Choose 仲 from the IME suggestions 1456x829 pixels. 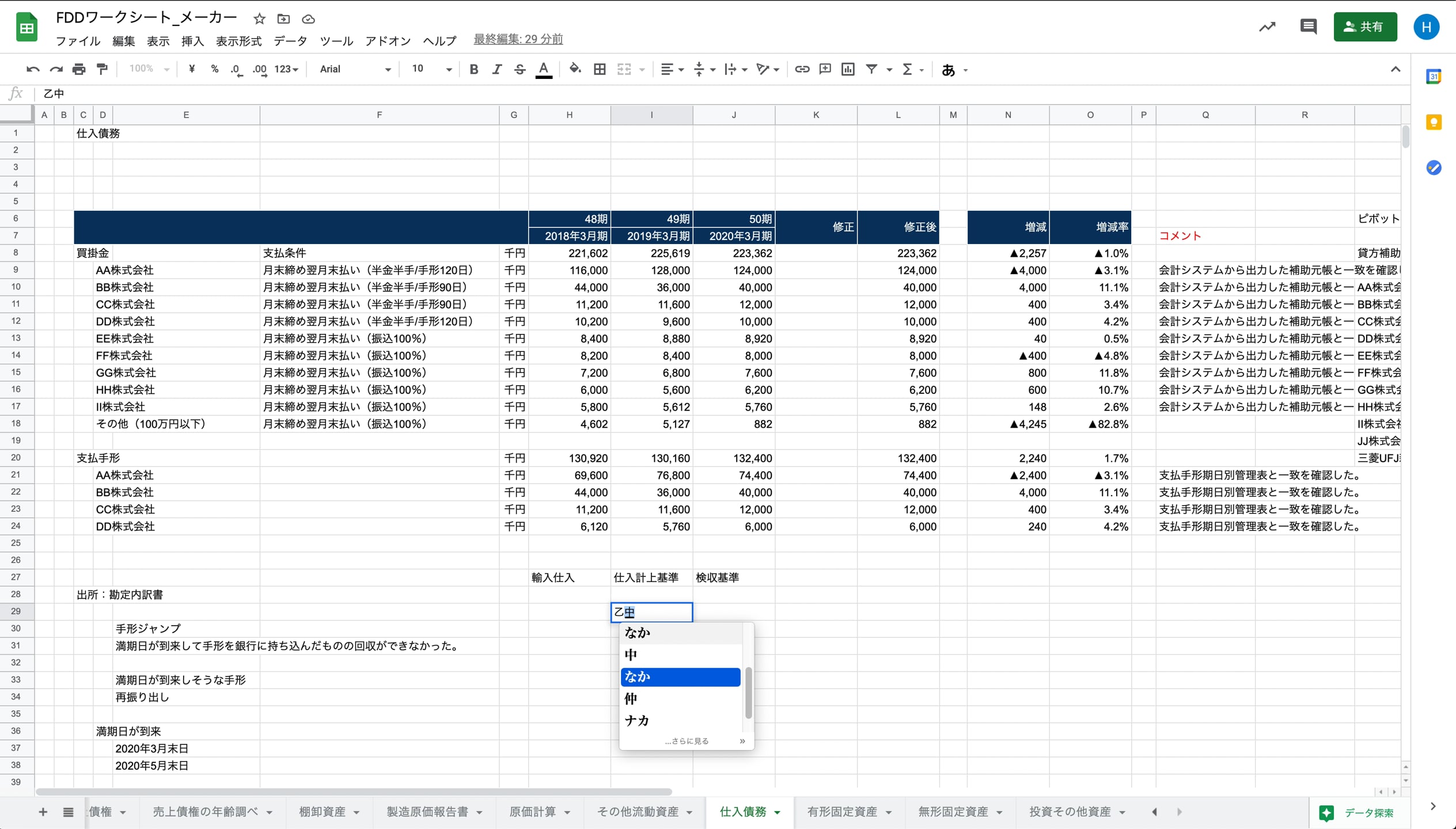click(631, 698)
